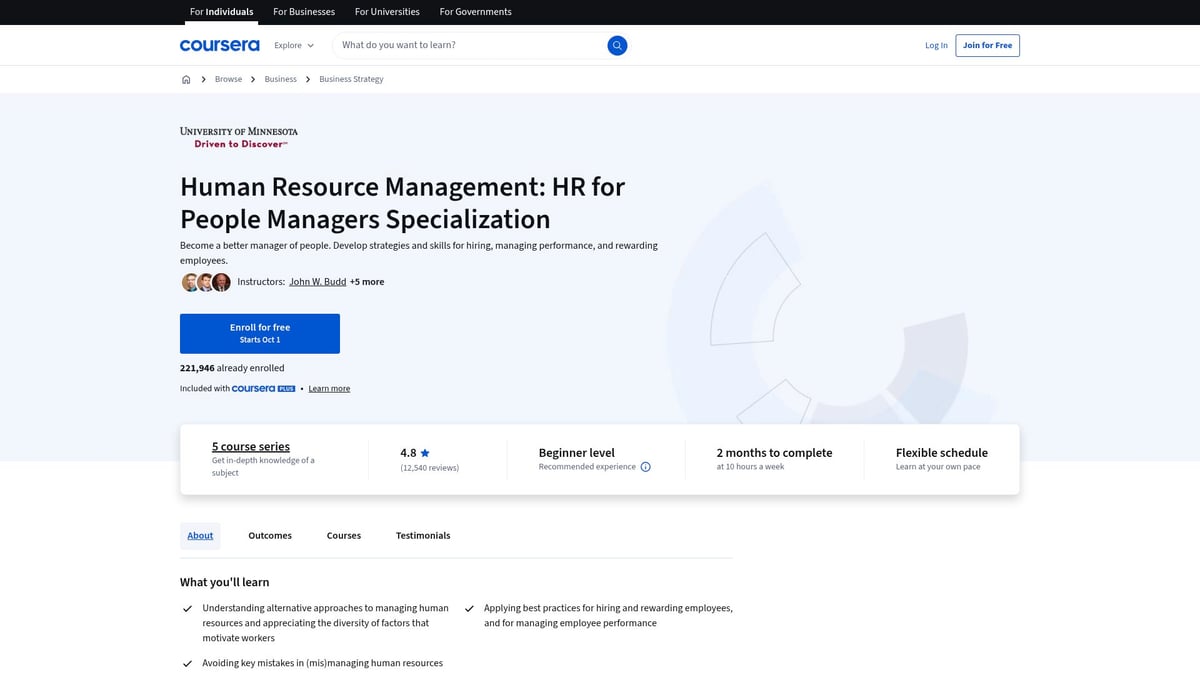The height and width of the screenshot is (675, 1200).
Task: Click the instructor avatar photos
Action: (206, 282)
